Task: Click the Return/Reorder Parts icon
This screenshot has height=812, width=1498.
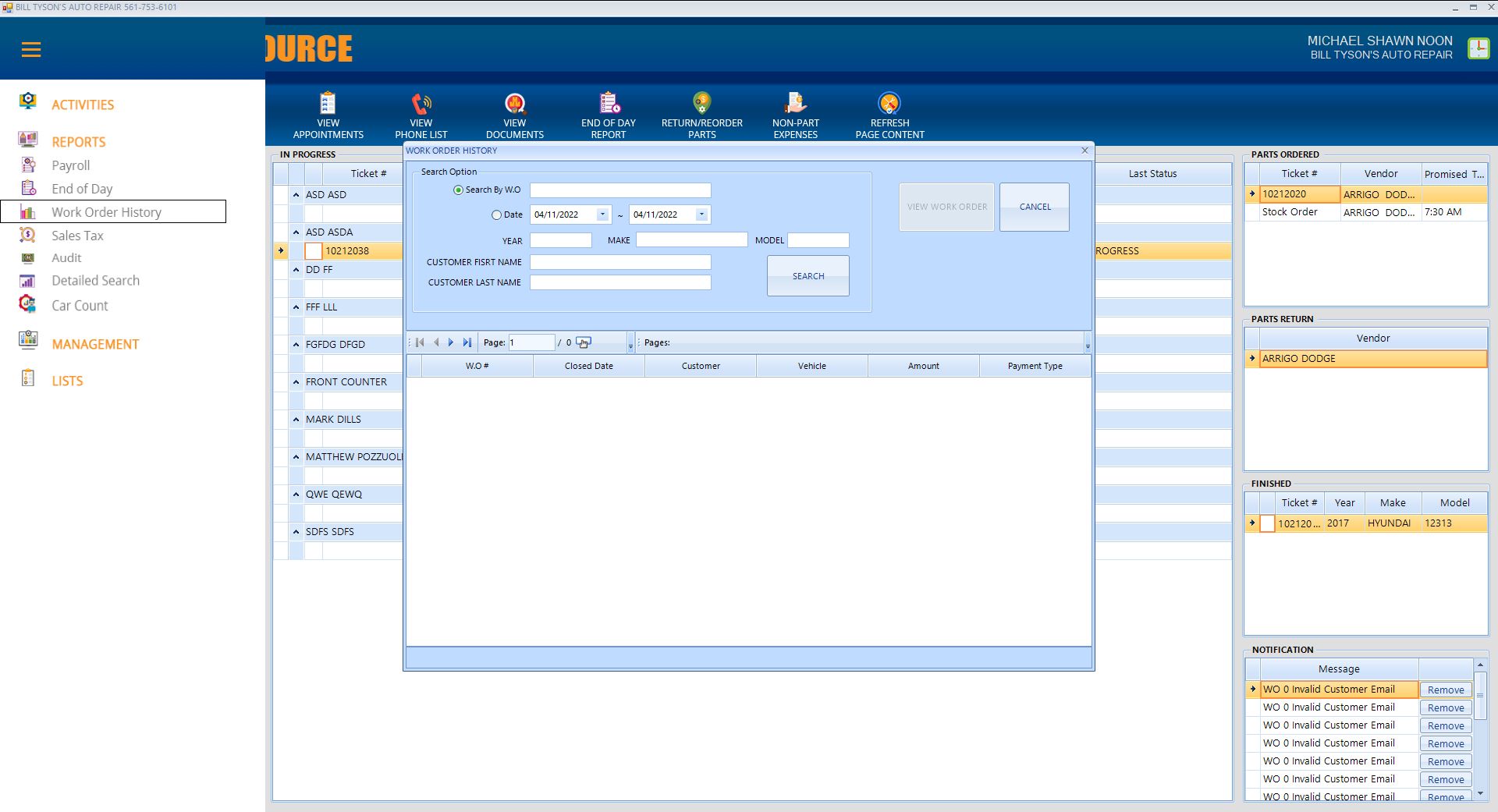Action: pos(701,104)
